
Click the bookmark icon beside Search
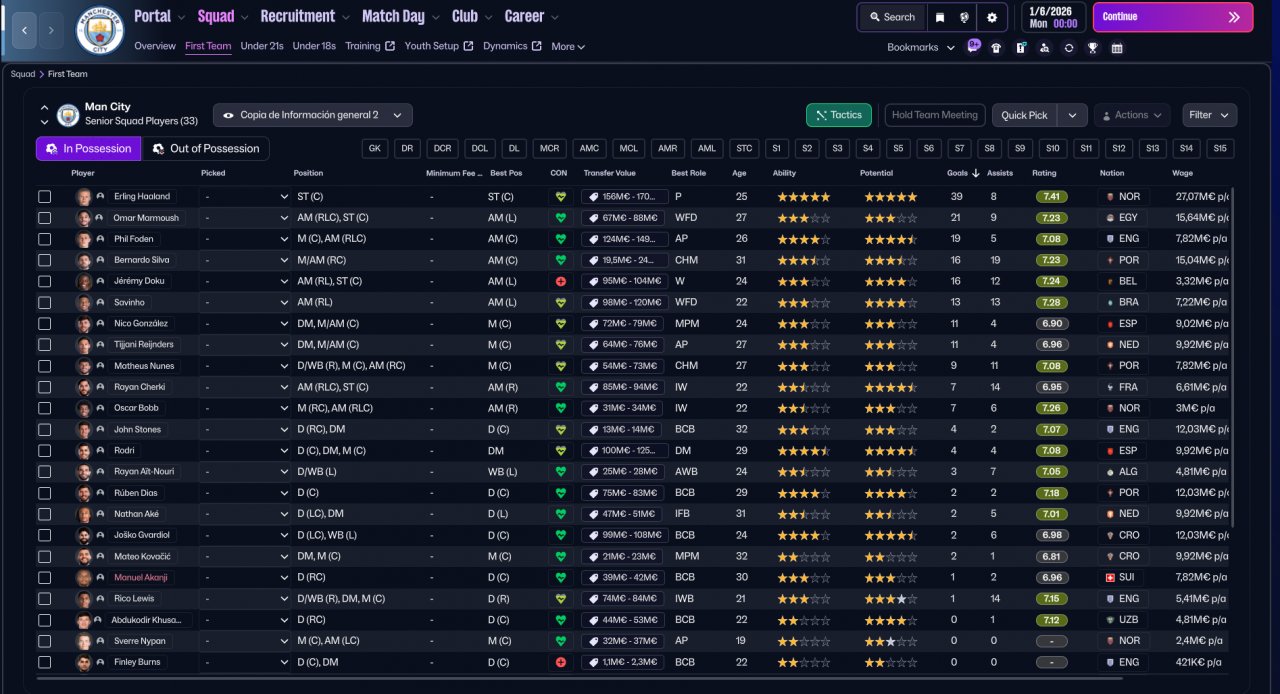[x=940, y=17]
